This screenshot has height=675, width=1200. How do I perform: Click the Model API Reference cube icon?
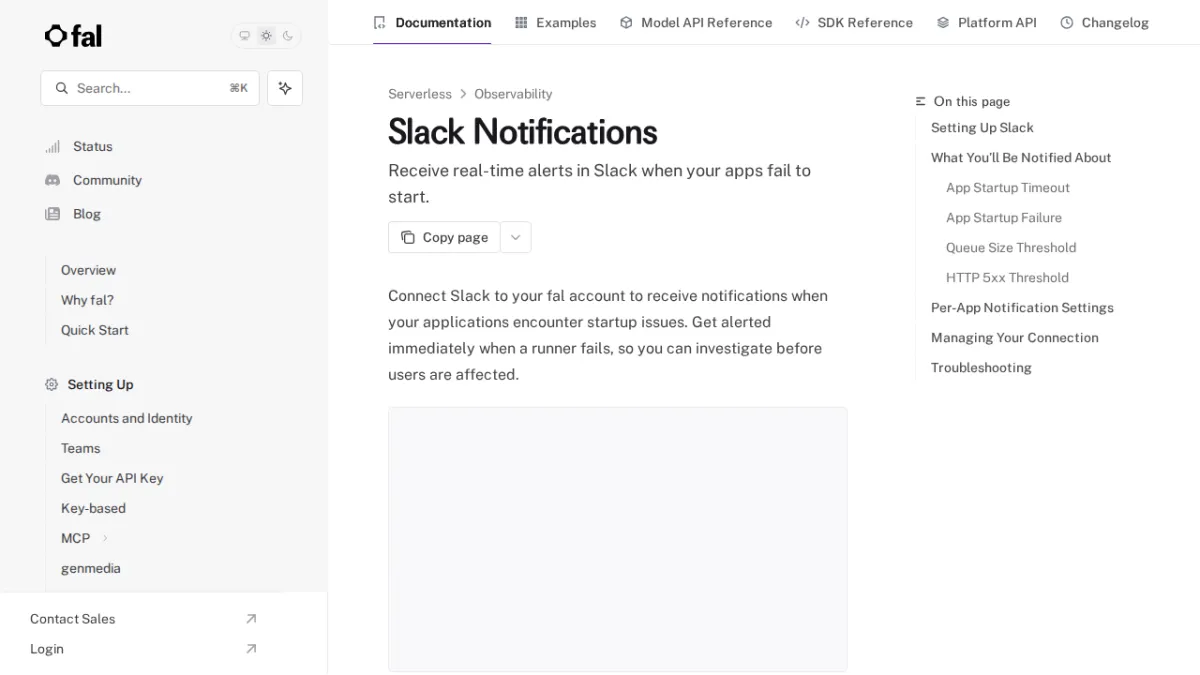626,22
